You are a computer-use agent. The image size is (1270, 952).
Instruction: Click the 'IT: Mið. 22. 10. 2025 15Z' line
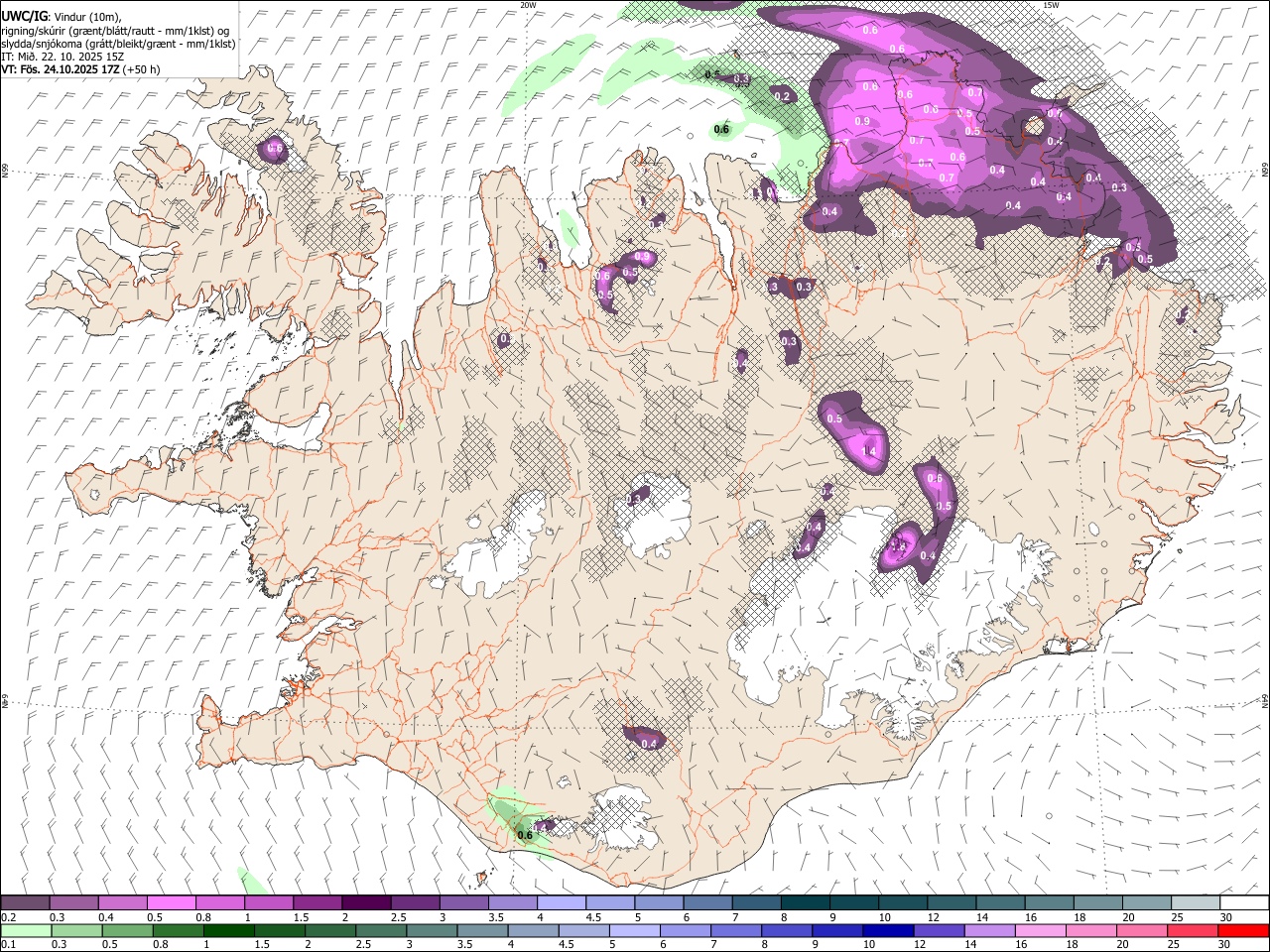click(63, 57)
